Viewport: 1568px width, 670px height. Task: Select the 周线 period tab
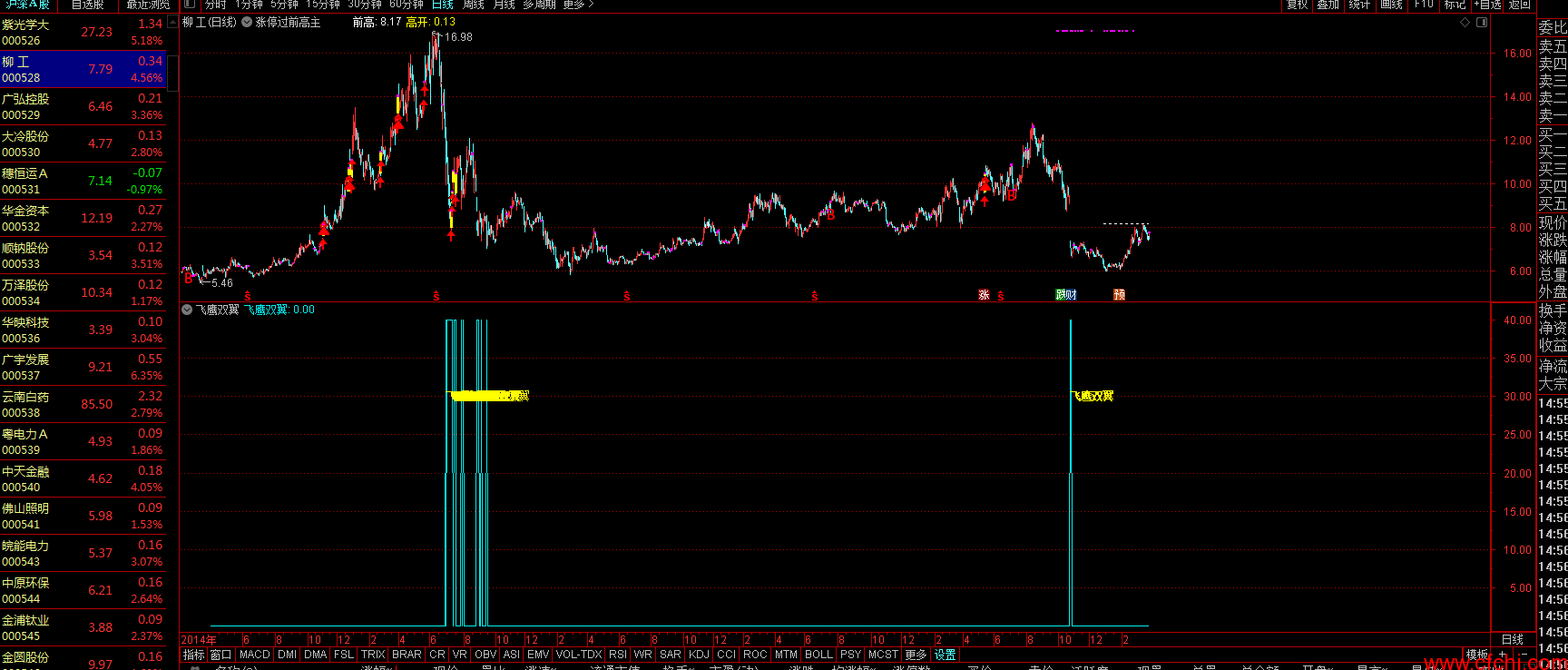474,5
